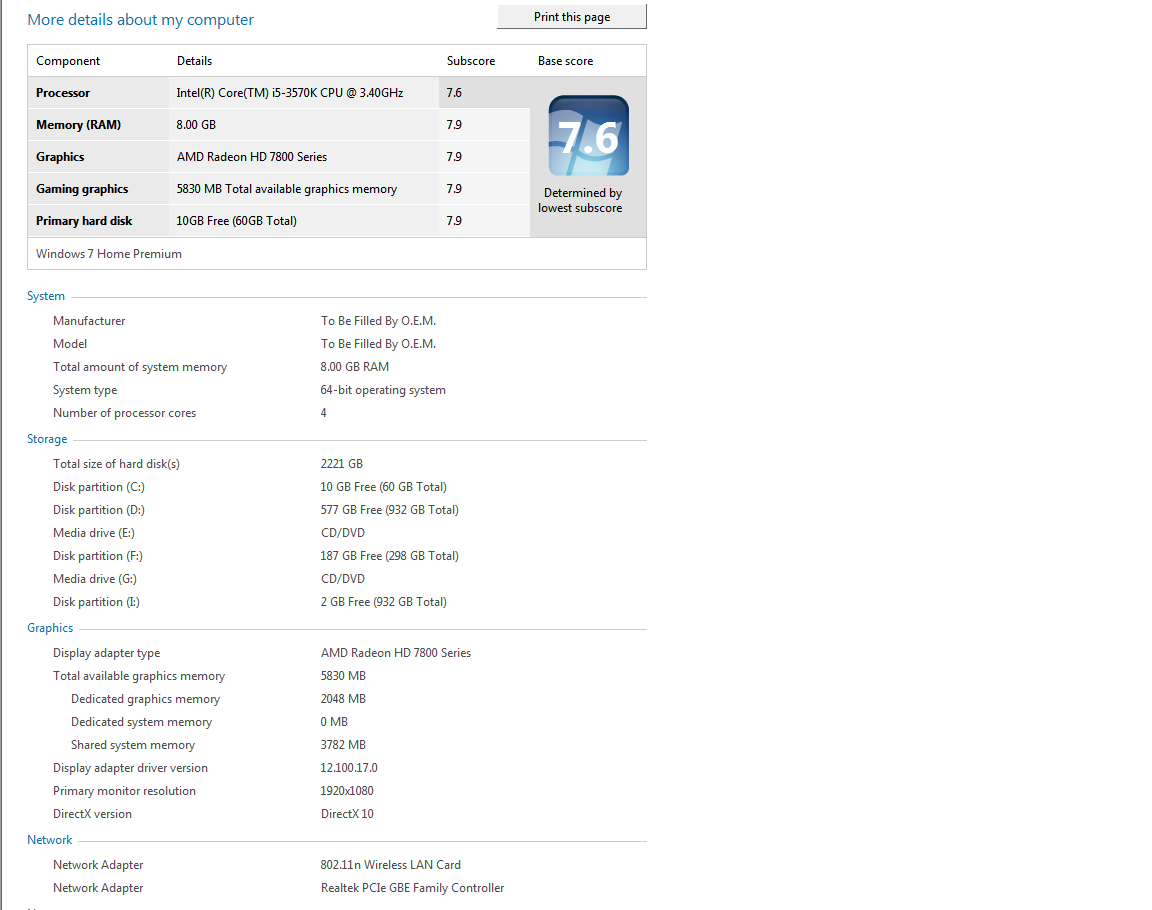Click the More details about my computer title

(x=140, y=20)
